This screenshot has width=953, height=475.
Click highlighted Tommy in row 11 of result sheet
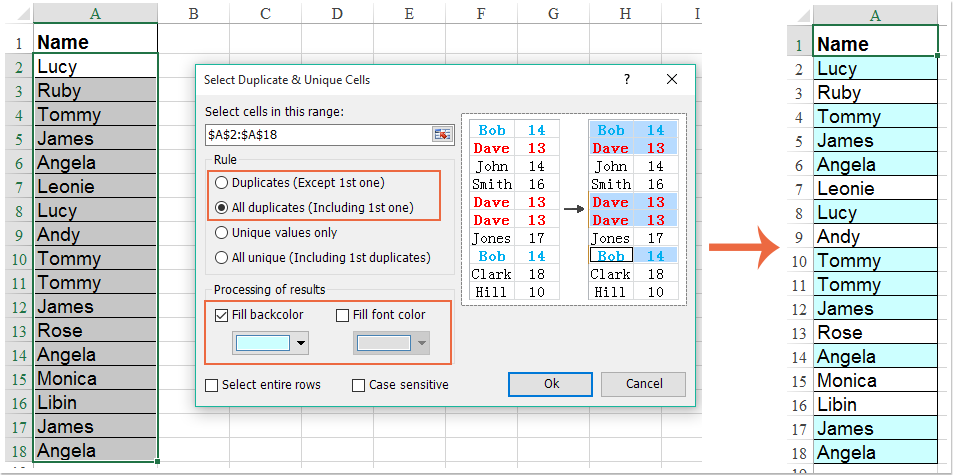click(875, 284)
